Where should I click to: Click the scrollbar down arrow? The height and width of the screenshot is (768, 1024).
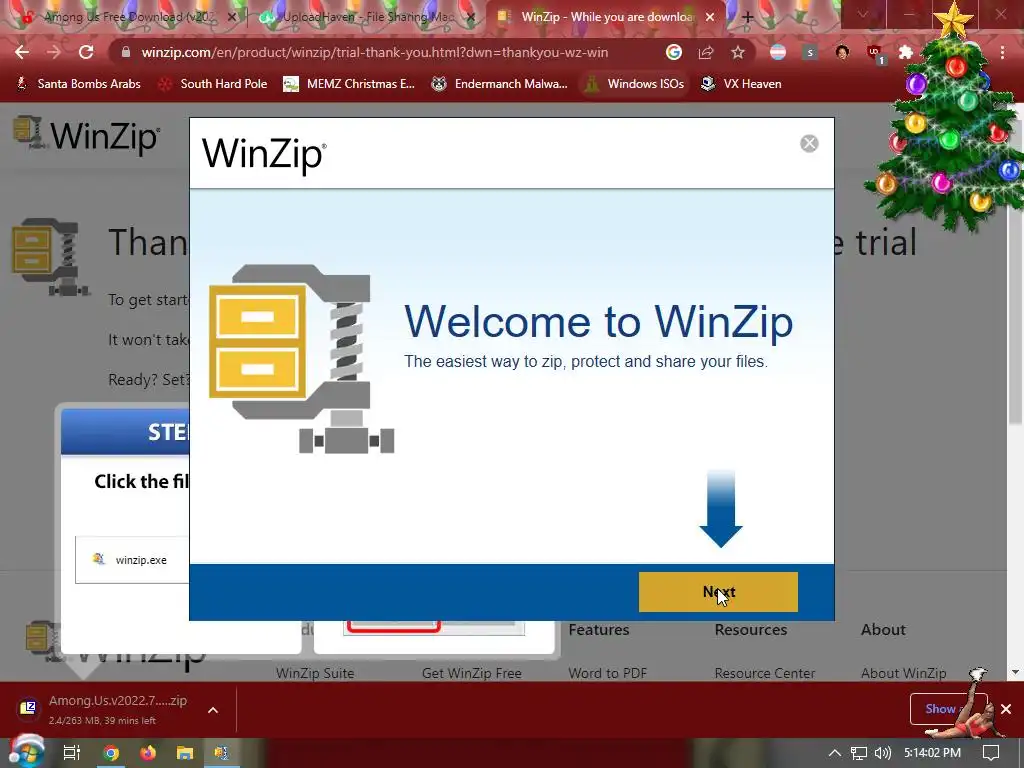[x=1015, y=671]
